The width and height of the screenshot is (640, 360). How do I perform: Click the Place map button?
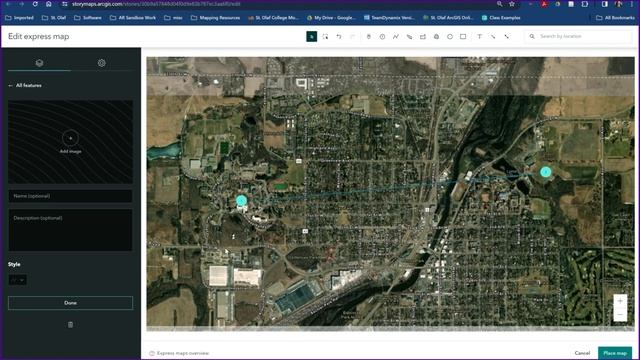(615, 353)
